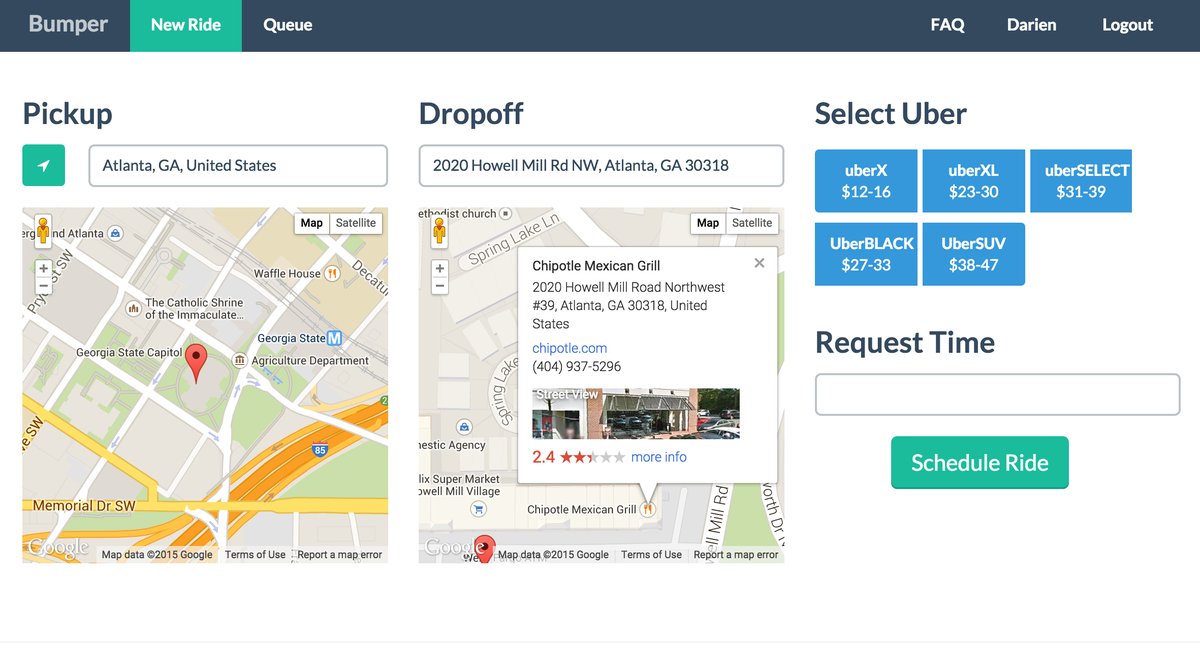Click Logout in navigation bar

click(x=1128, y=25)
